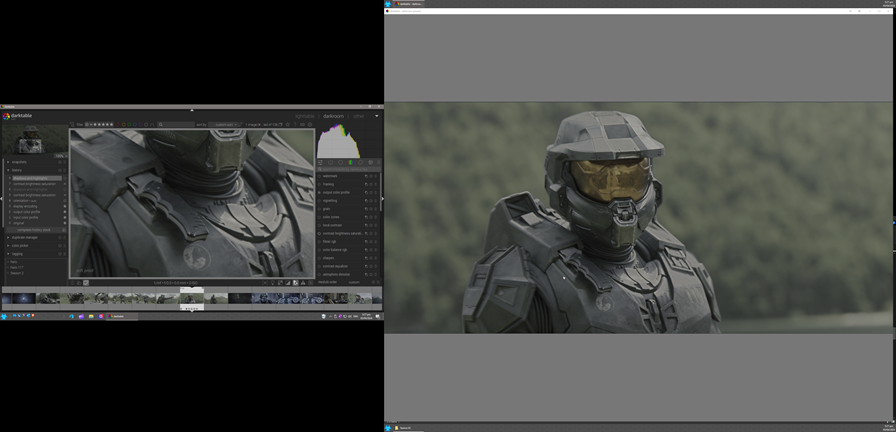
Task: Select the color modules group icon
Action: (350, 162)
